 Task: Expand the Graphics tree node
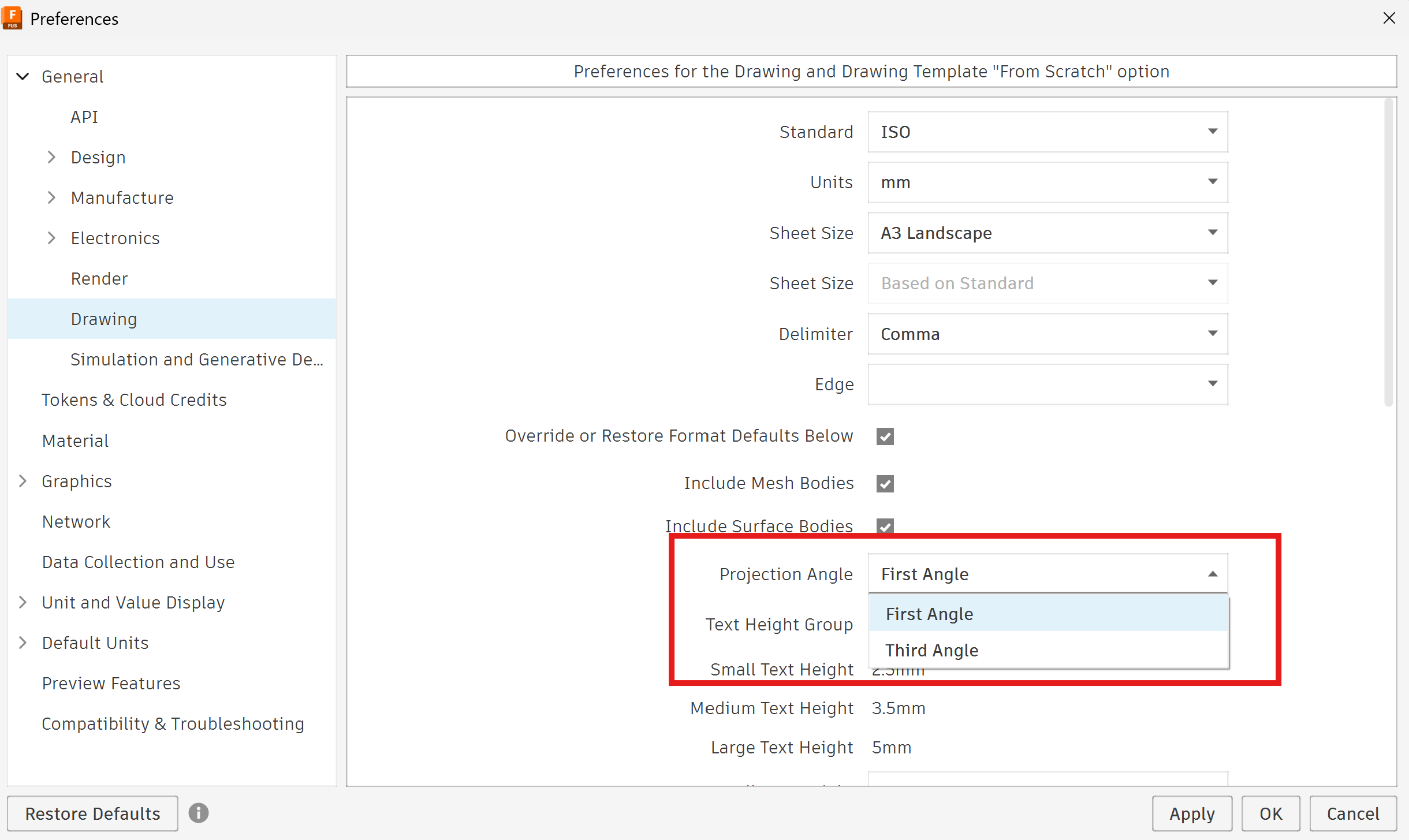pyautogui.click(x=23, y=481)
